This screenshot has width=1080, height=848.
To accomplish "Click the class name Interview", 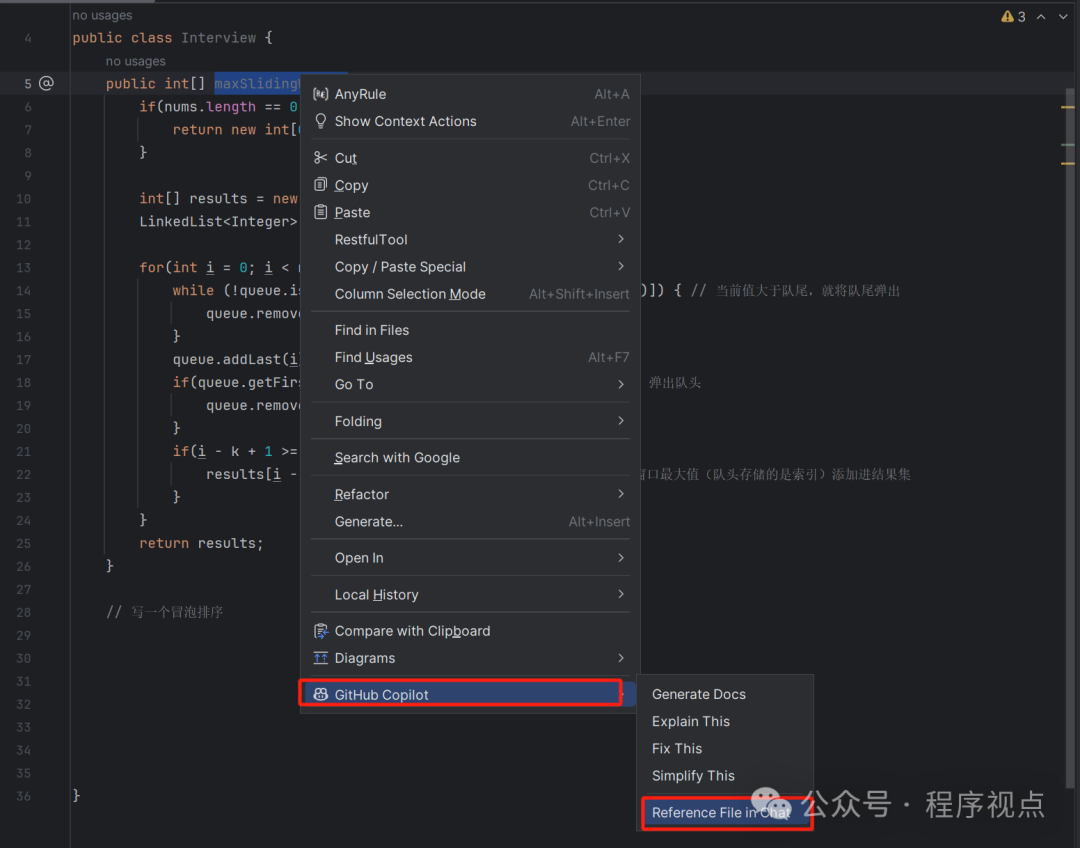I will [218, 38].
